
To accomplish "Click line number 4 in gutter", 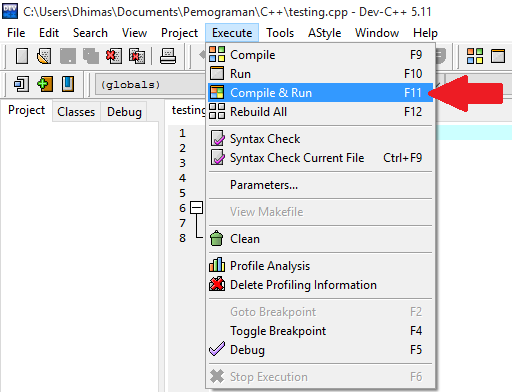I will 182,178.
